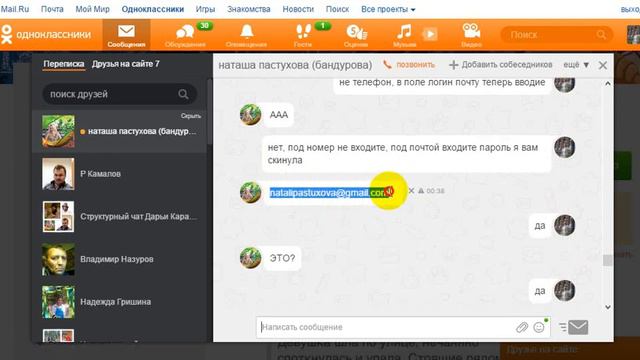This screenshot has width=640, height=360.
Task: Click the header search magnifier icon
Action: [x=601, y=35]
